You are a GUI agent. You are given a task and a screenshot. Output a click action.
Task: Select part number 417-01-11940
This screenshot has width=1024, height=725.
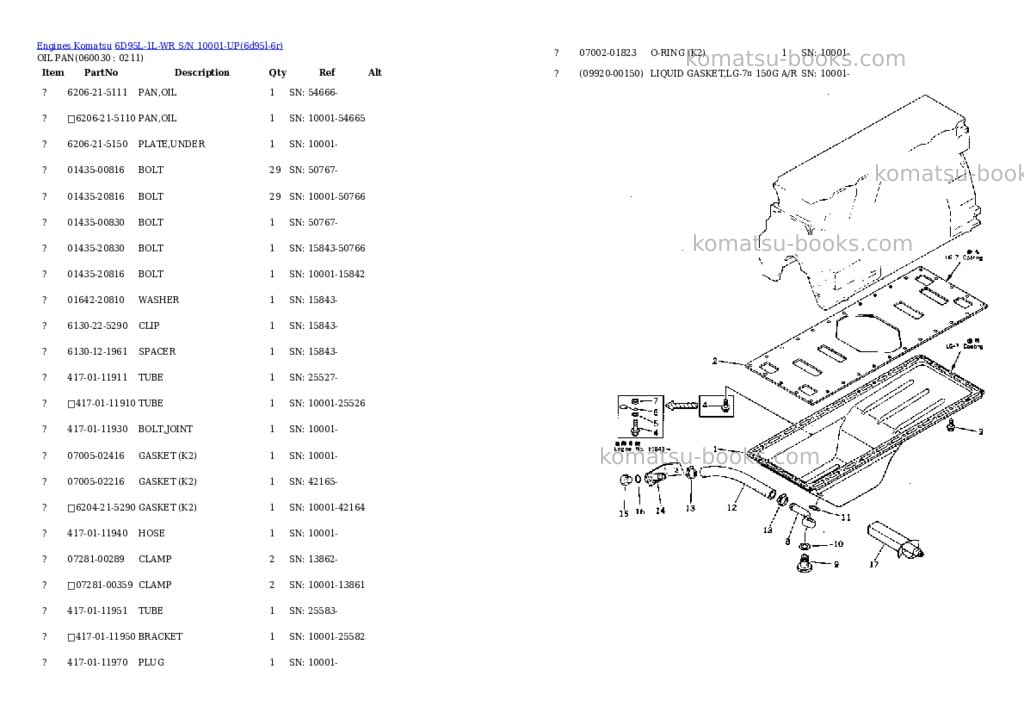click(x=97, y=533)
